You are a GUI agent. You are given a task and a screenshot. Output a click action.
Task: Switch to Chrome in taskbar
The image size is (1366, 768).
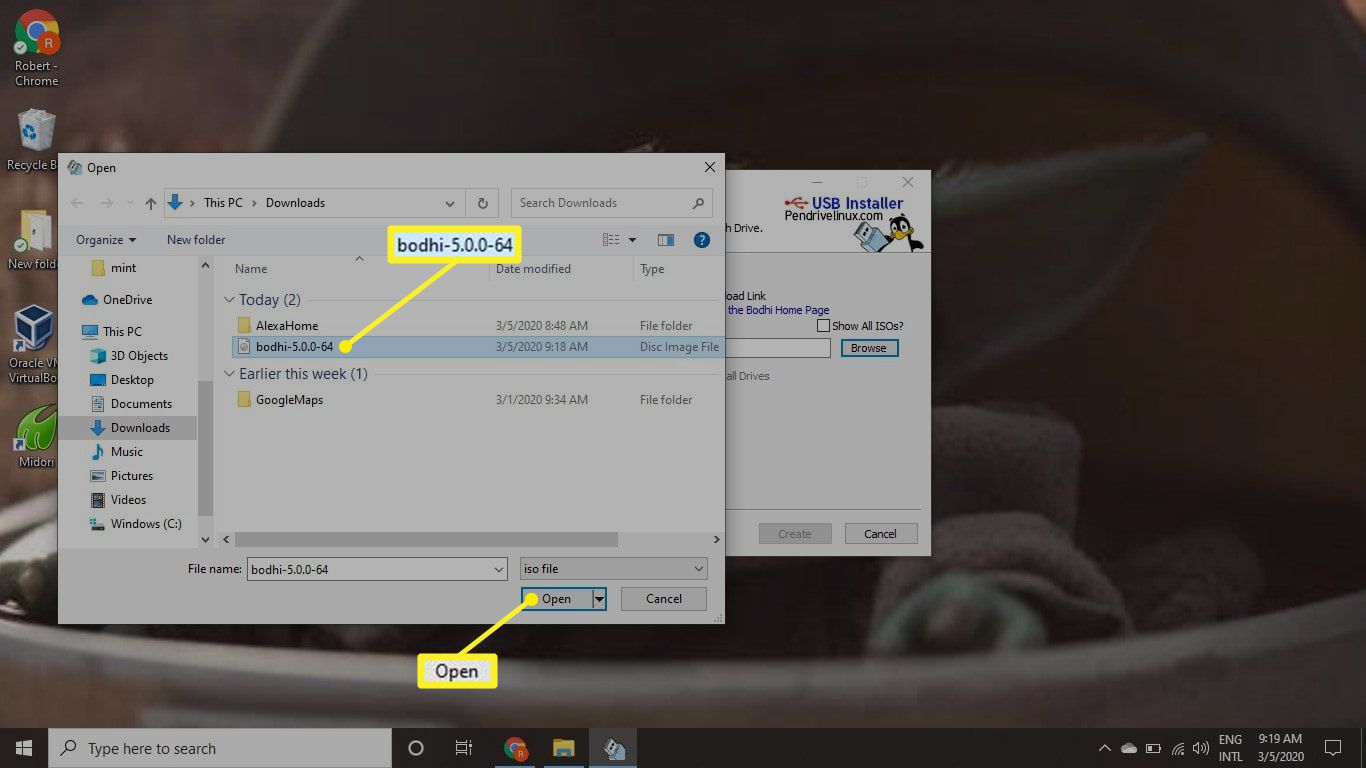pyautogui.click(x=516, y=748)
